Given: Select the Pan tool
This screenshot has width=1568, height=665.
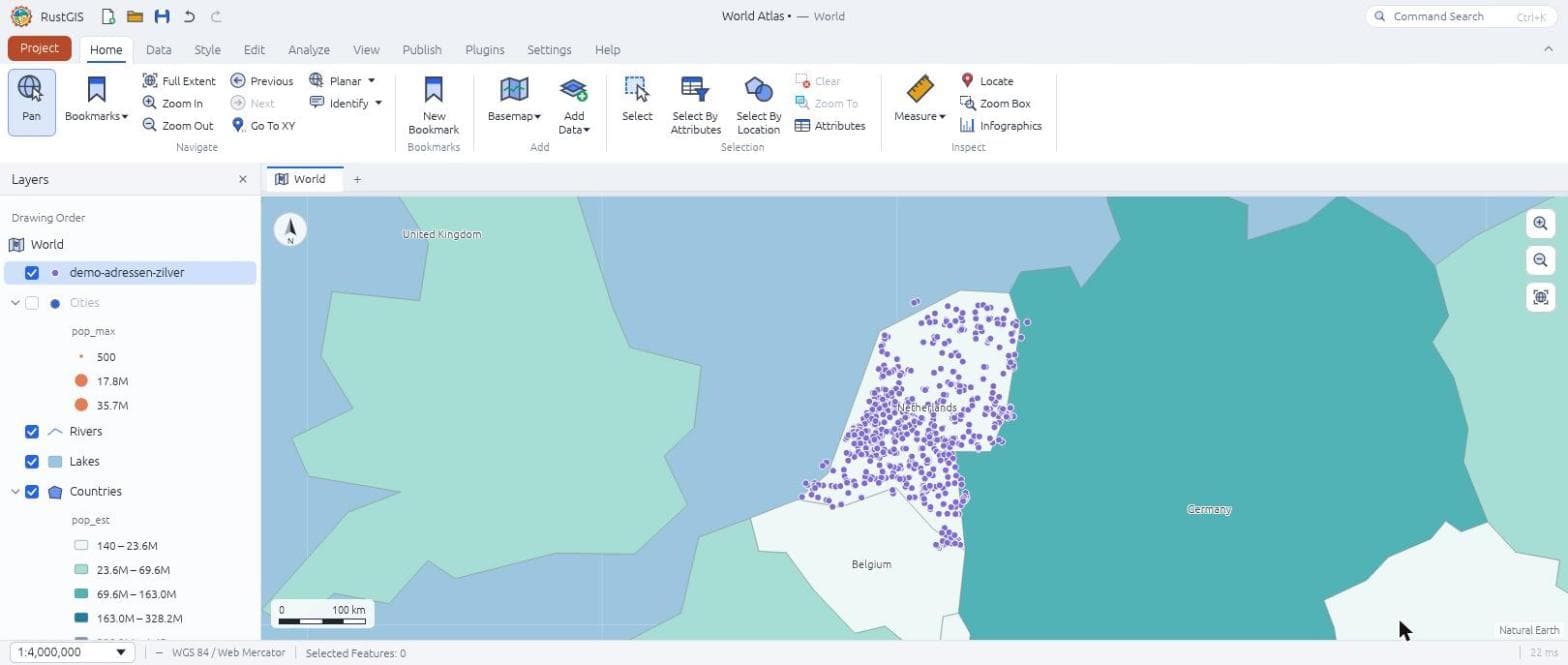Looking at the screenshot, I should pos(32,101).
